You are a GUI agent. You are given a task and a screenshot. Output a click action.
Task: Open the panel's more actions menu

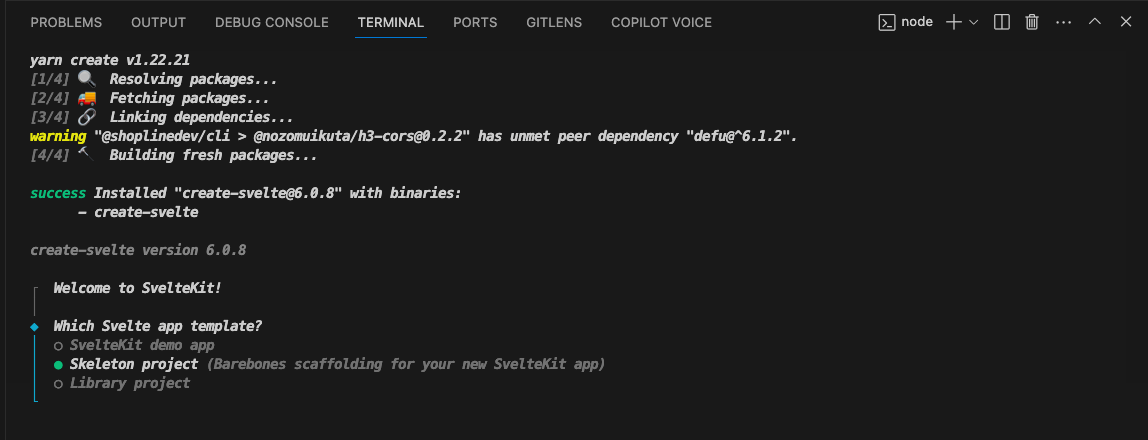(x=1063, y=22)
